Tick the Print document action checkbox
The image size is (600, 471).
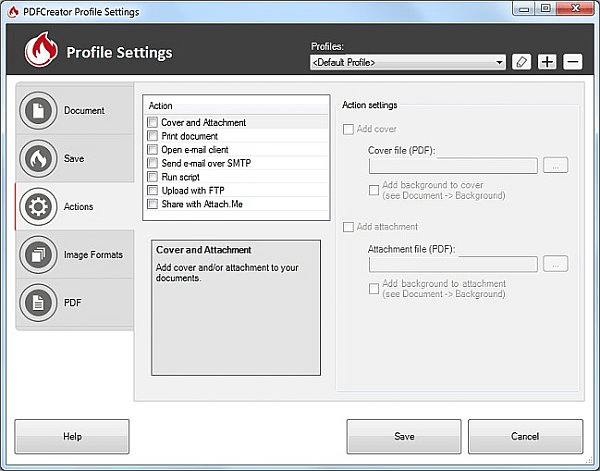pyautogui.click(x=152, y=137)
